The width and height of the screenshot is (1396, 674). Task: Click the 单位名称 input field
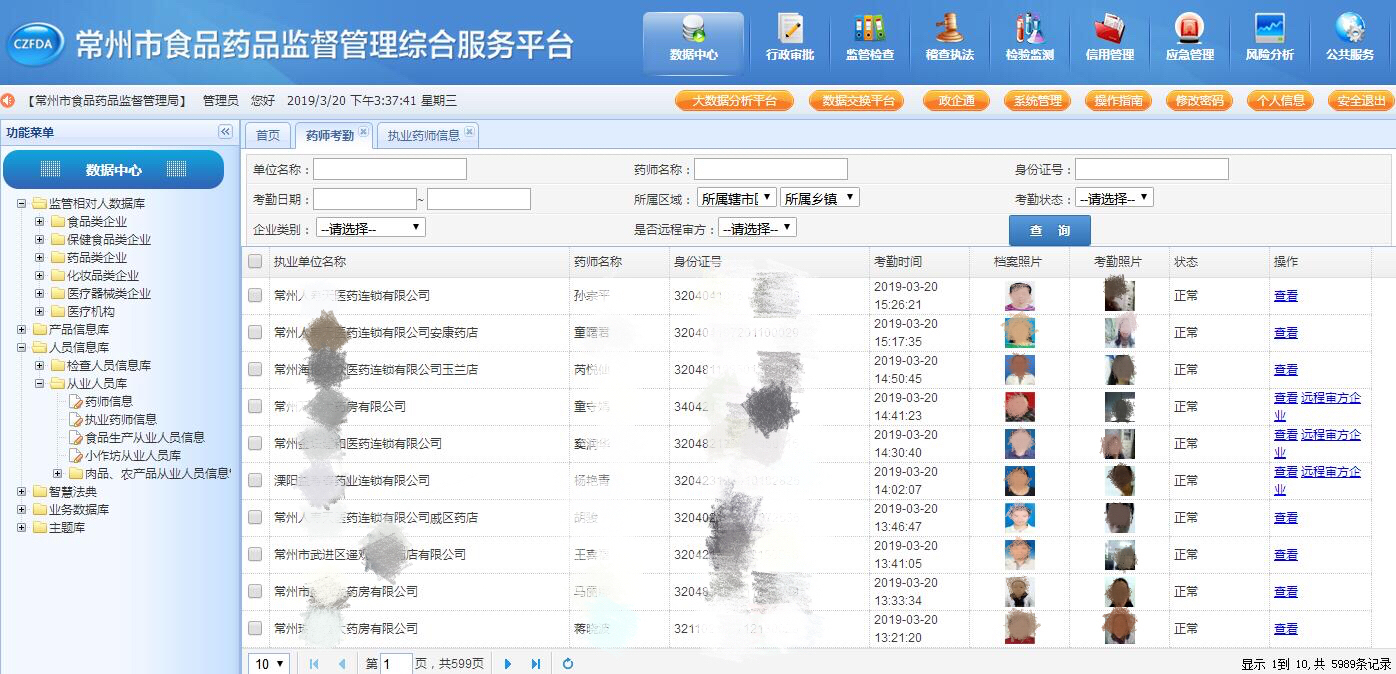[x=390, y=169]
